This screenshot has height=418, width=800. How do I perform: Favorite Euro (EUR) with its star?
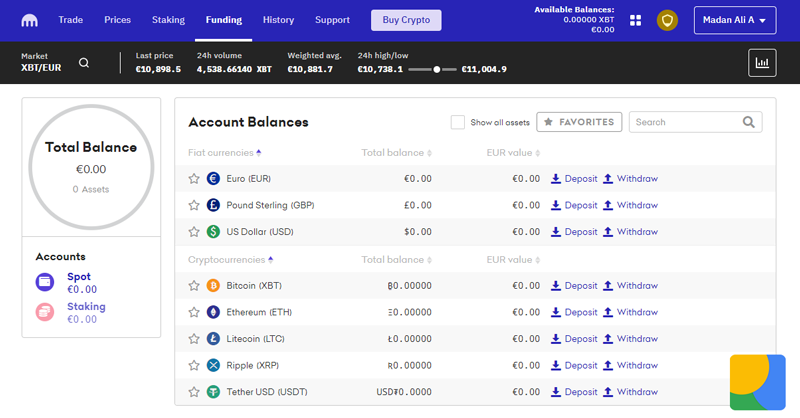coord(194,179)
